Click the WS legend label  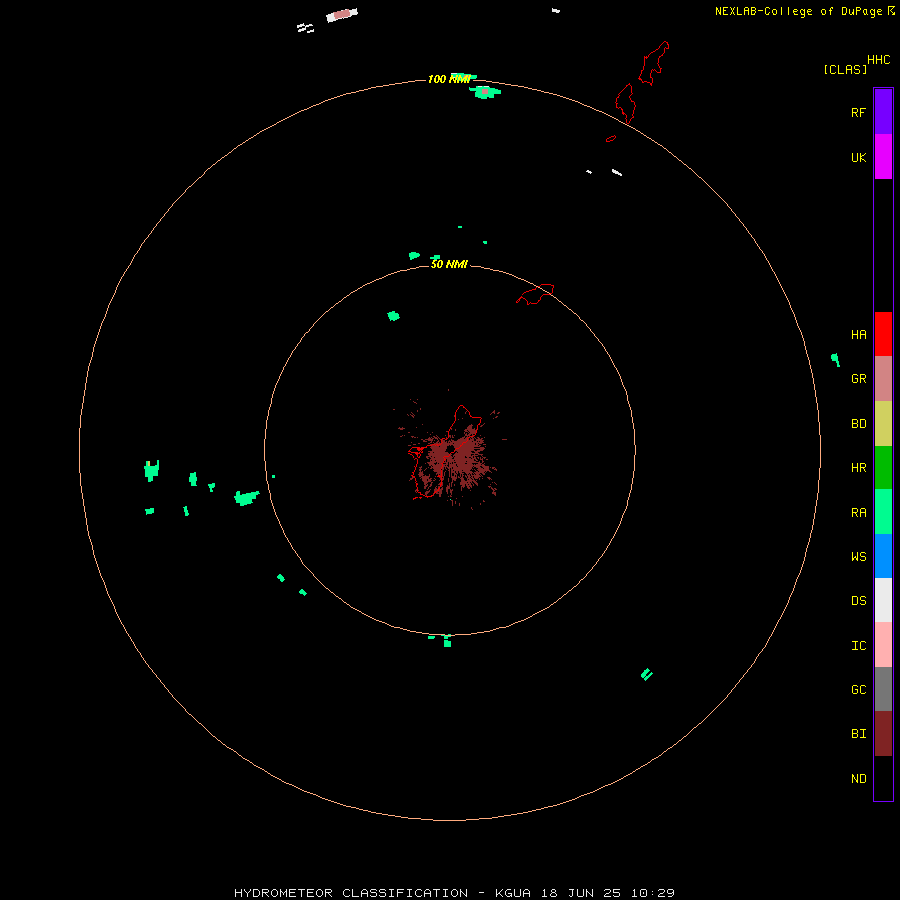[859, 557]
